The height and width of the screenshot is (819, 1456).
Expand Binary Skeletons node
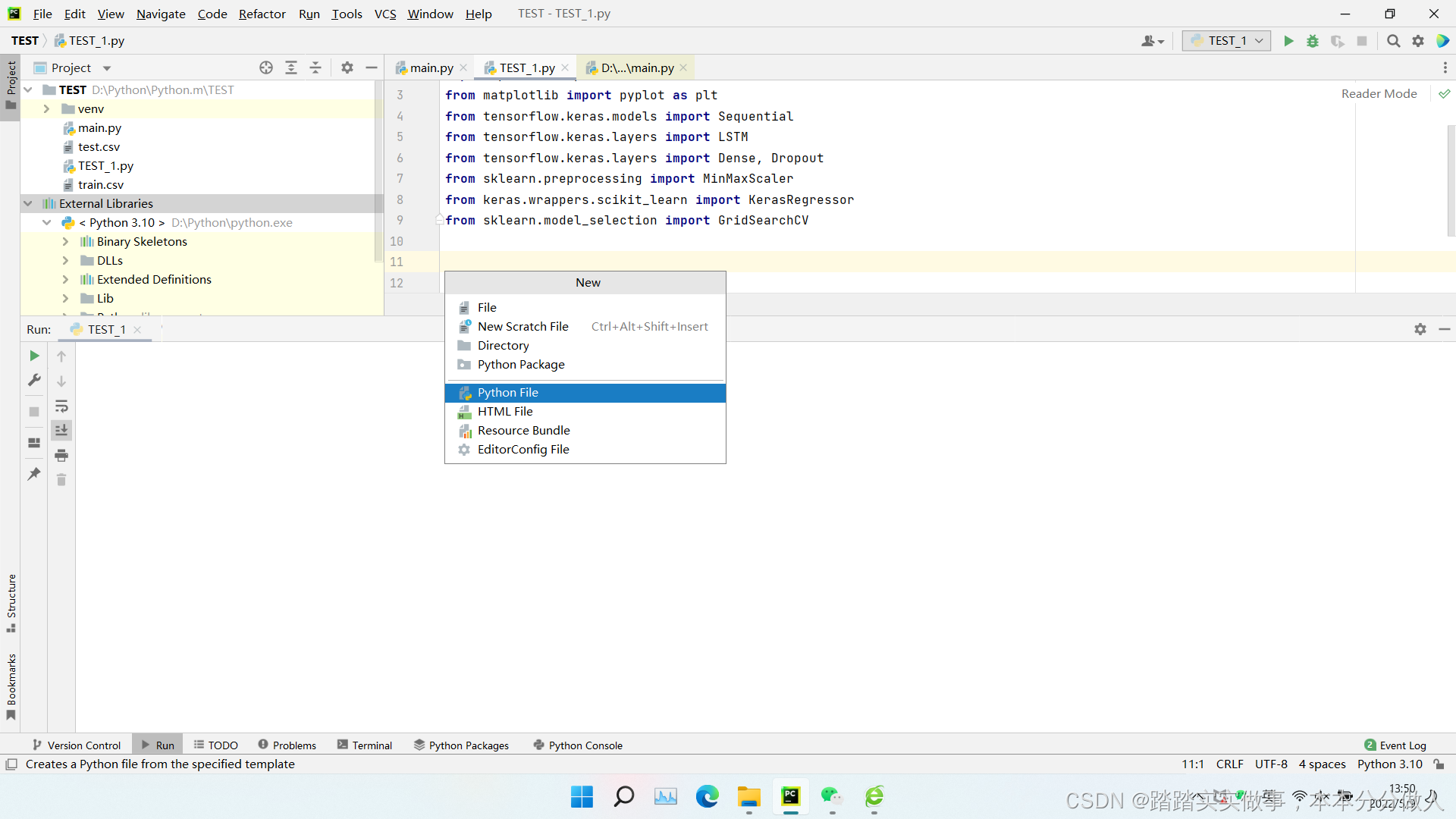point(65,241)
